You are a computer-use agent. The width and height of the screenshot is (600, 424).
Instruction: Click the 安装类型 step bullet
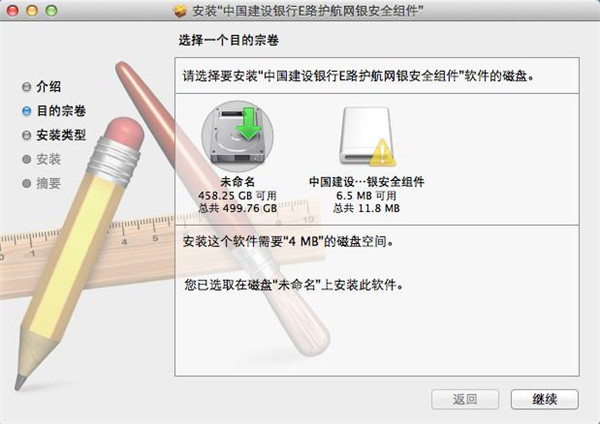[26, 135]
